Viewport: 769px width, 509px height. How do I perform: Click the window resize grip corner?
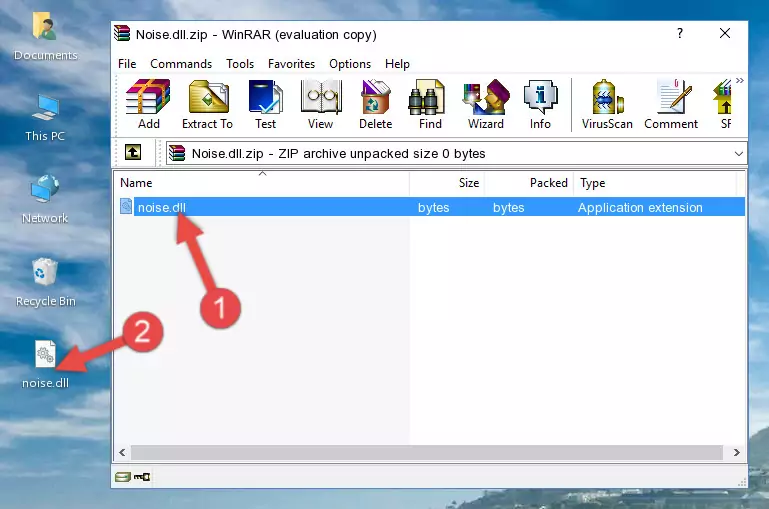point(742,483)
